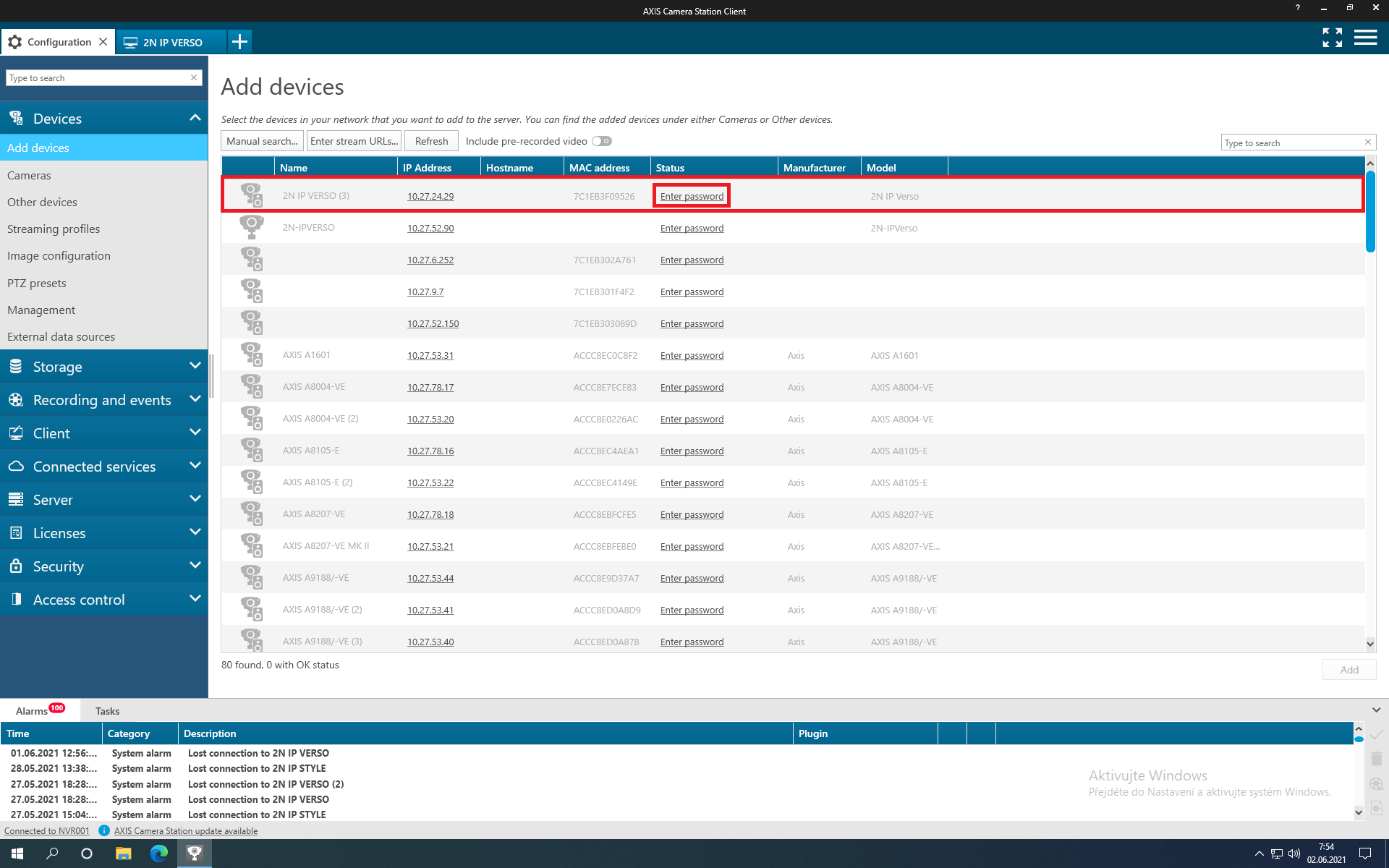This screenshot has height=868, width=1389.
Task: Click AXIS Camera Station update available link
Action: click(x=186, y=830)
